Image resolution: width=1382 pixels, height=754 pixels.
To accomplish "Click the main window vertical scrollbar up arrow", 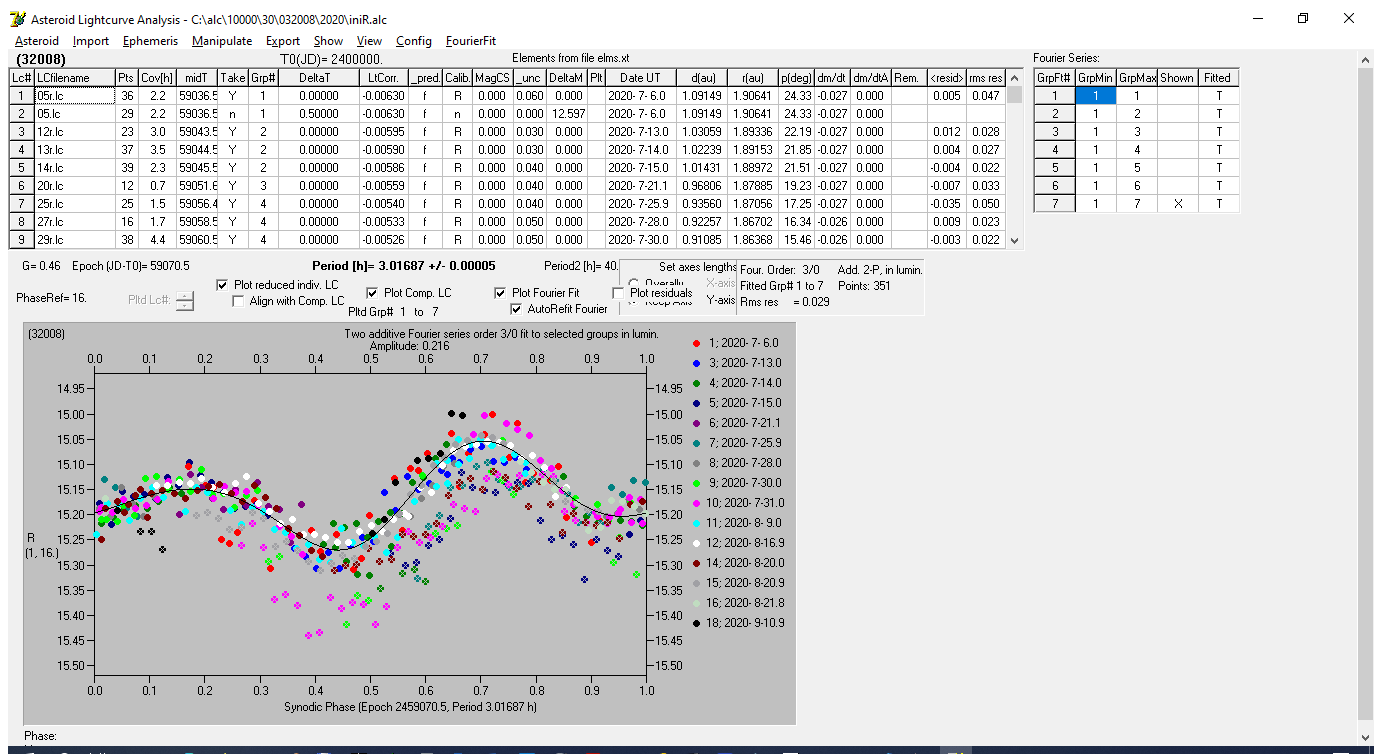I will [x=1365, y=61].
